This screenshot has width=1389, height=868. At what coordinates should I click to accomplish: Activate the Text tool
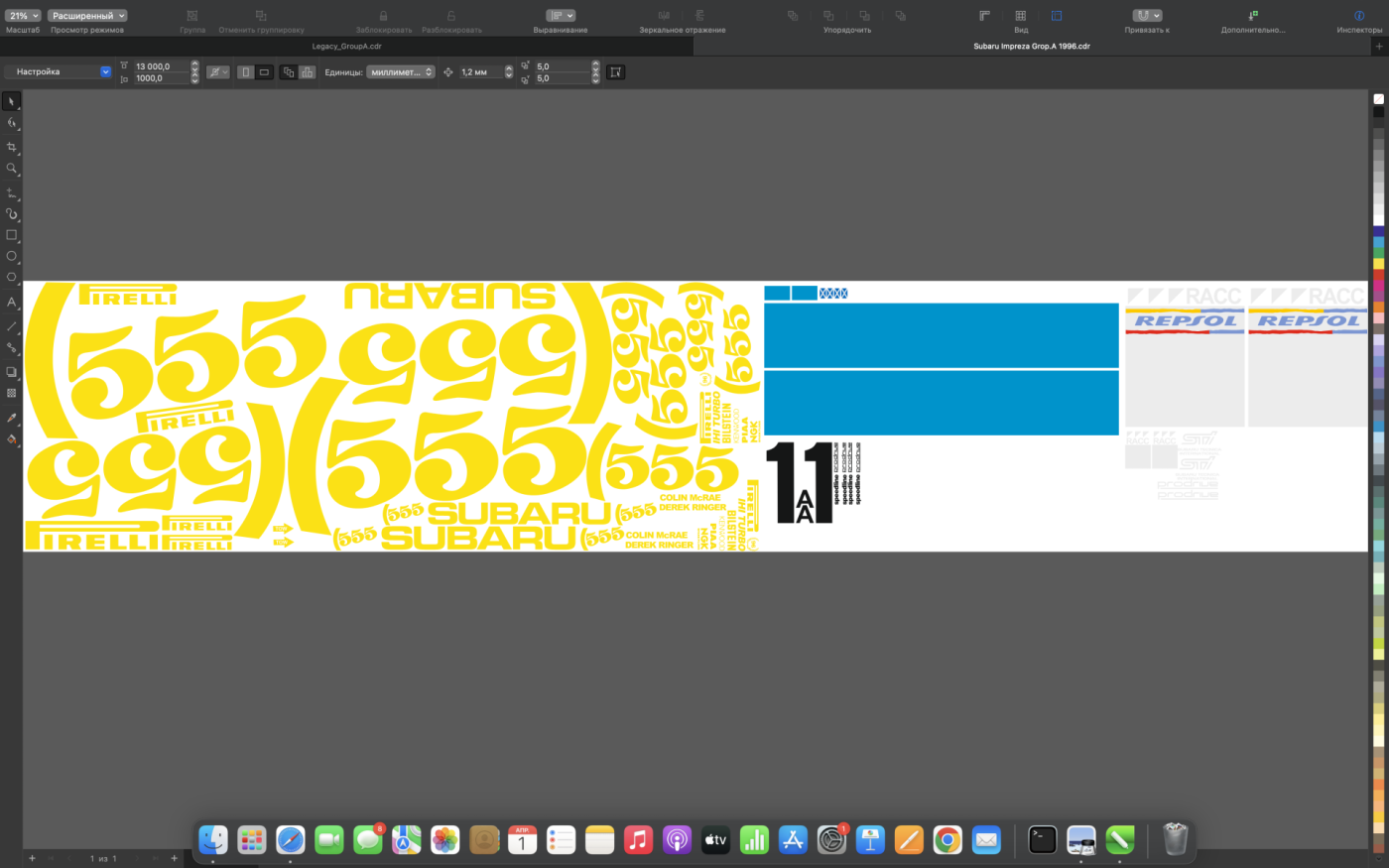point(12,302)
